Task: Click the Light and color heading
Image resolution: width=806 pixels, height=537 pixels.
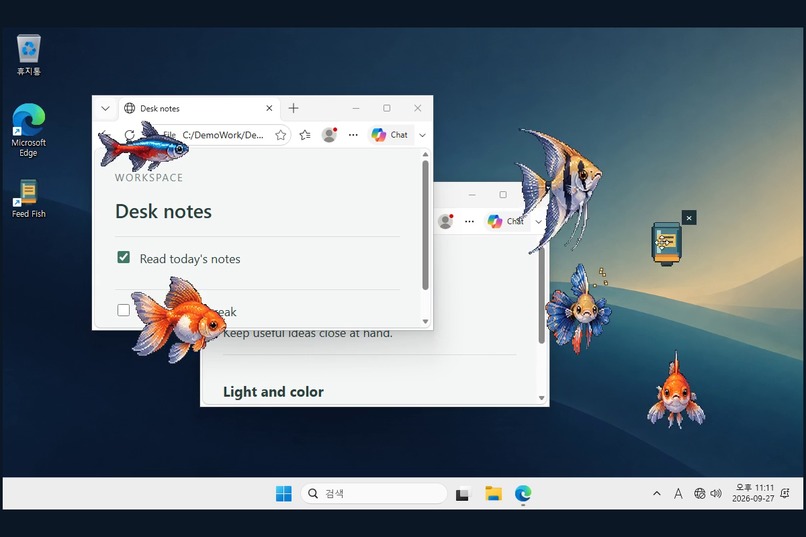Action: coord(273,392)
